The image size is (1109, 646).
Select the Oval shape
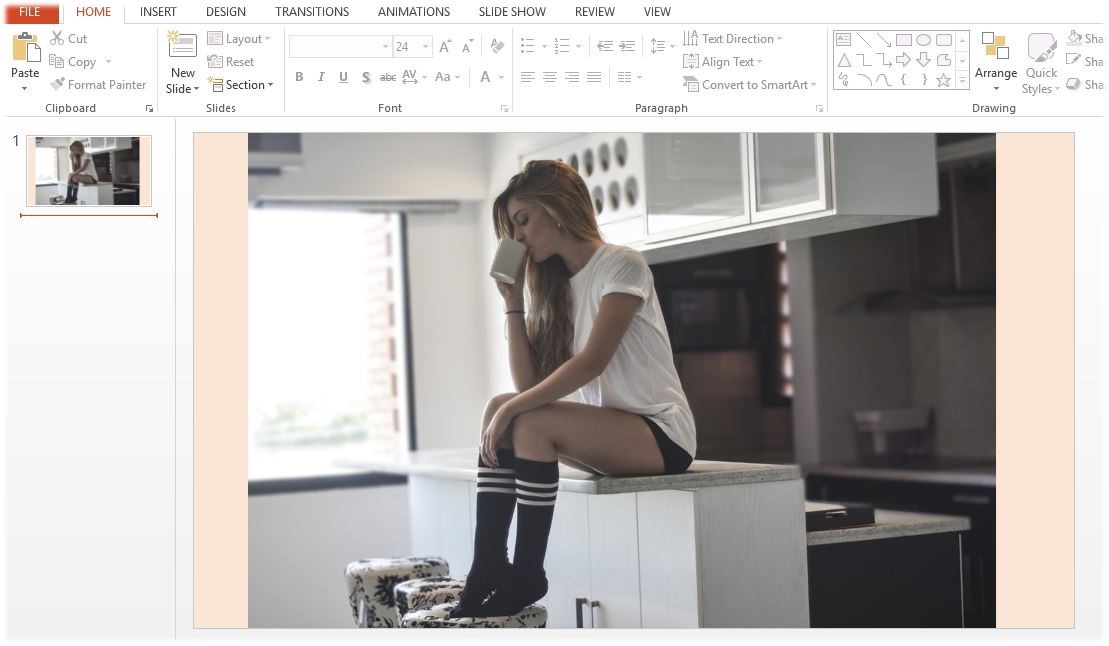coord(924,40)
